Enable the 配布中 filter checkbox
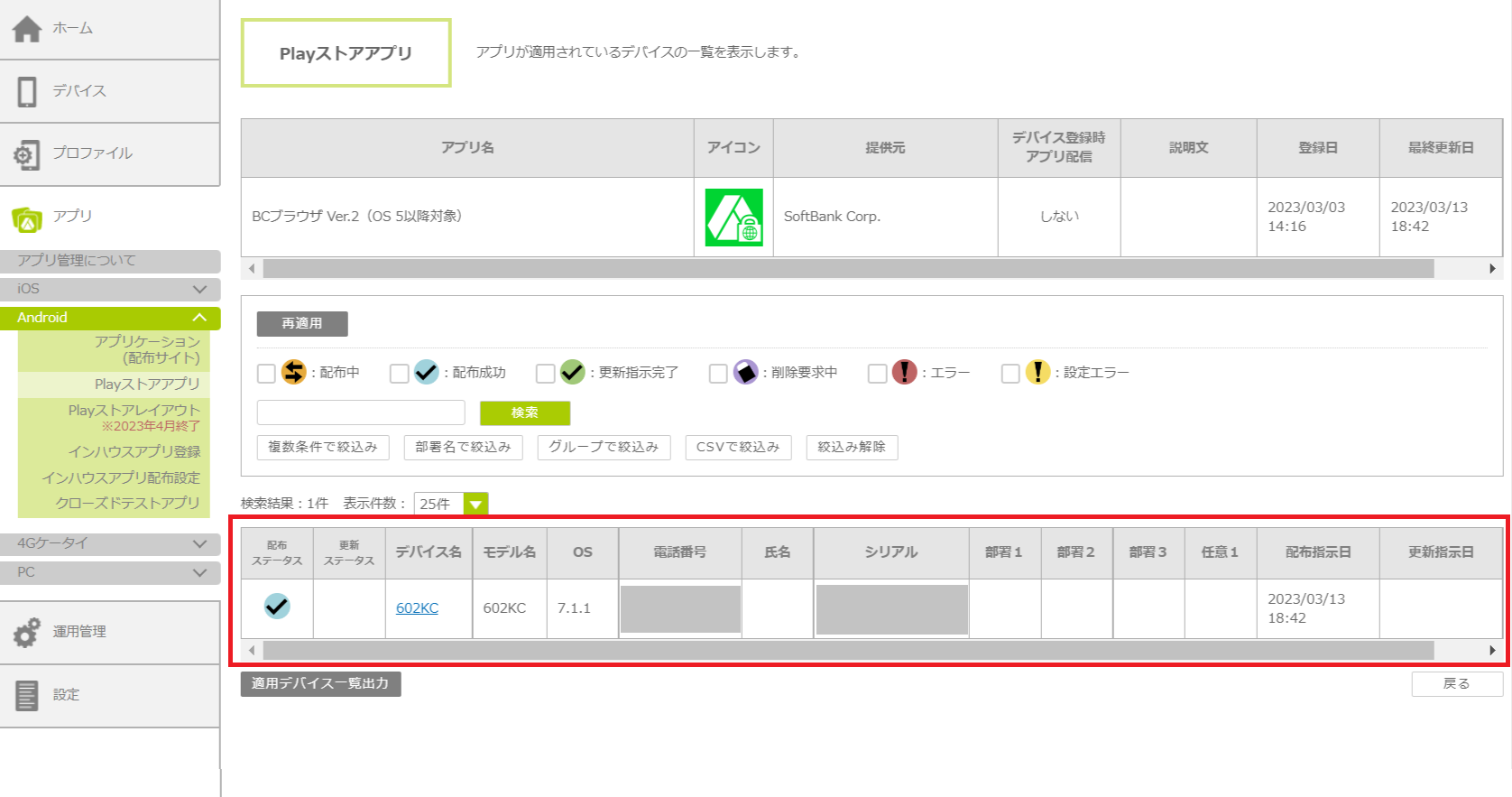 tap(266, 374)
